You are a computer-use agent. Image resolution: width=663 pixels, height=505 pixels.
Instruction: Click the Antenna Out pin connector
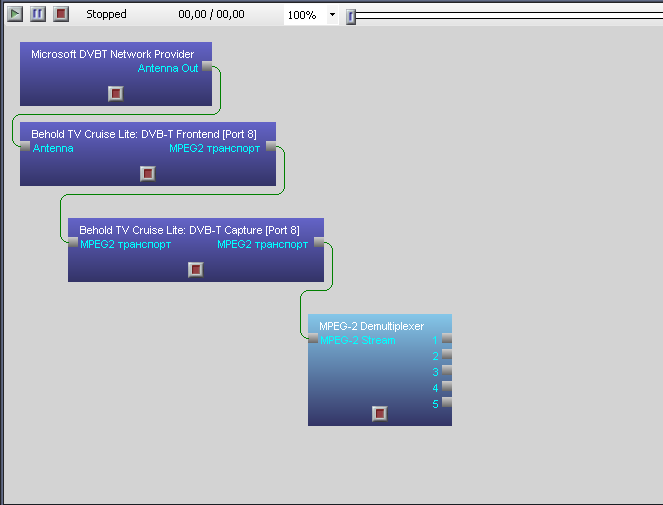[x=207, y=67]
